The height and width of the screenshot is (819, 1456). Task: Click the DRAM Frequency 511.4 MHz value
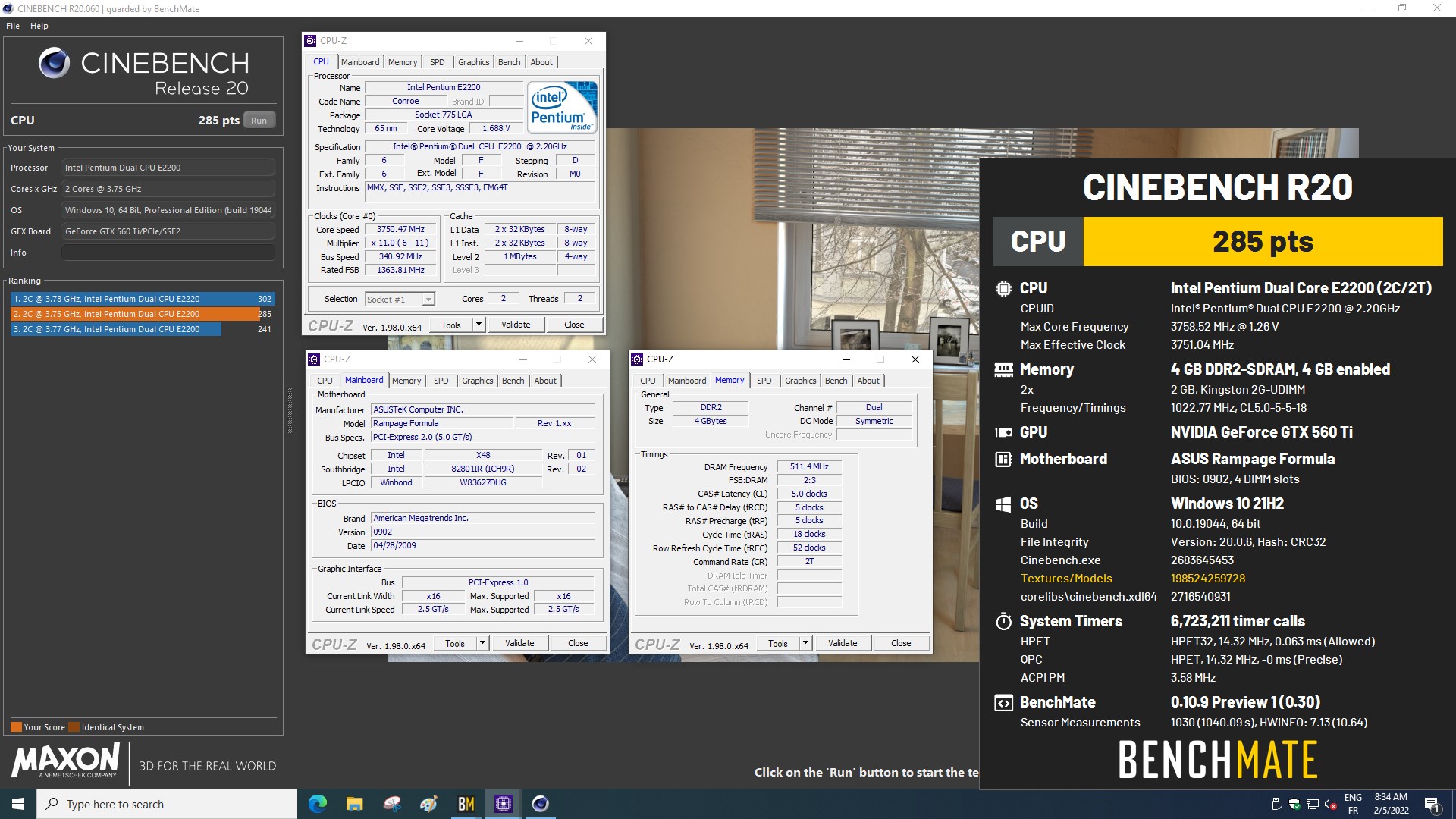pos(809,466)
